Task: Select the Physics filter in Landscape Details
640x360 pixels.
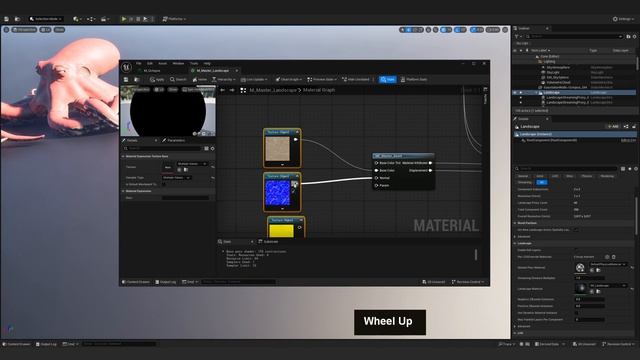Action: point(587,176)
